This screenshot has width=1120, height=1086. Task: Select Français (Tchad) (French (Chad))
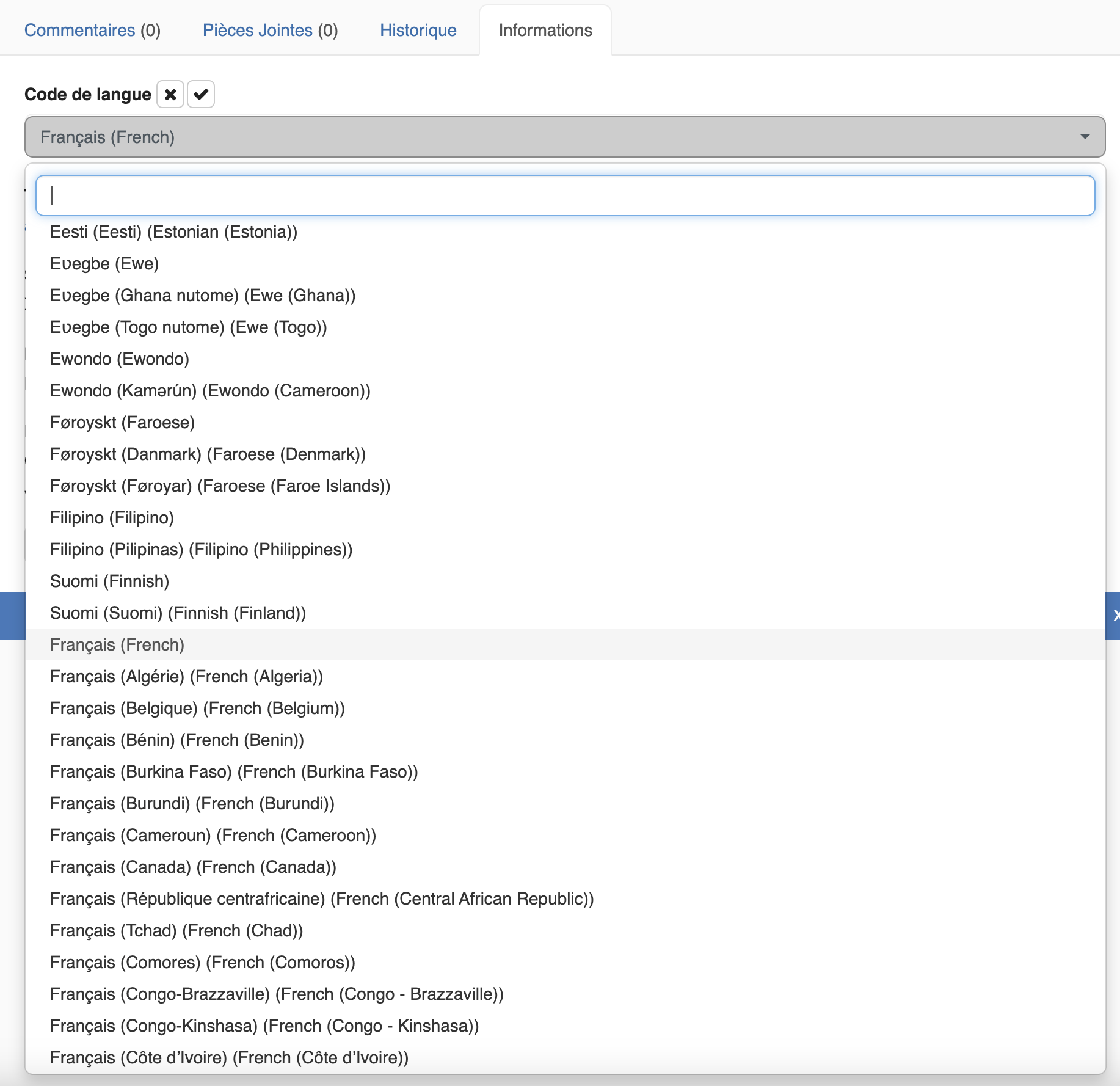pyautogui.click(x=565, y=931)
